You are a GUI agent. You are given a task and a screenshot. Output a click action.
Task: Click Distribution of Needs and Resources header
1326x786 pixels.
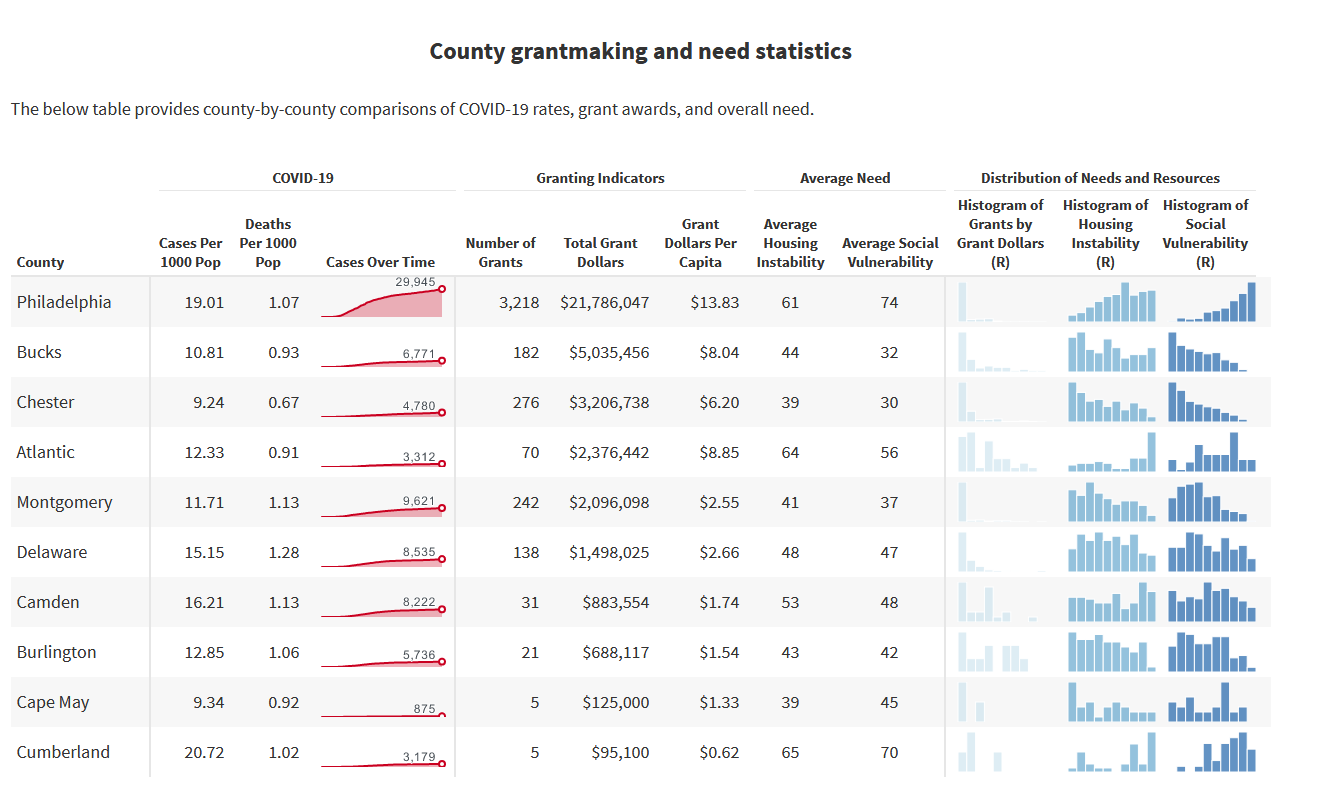[1100, 178]
